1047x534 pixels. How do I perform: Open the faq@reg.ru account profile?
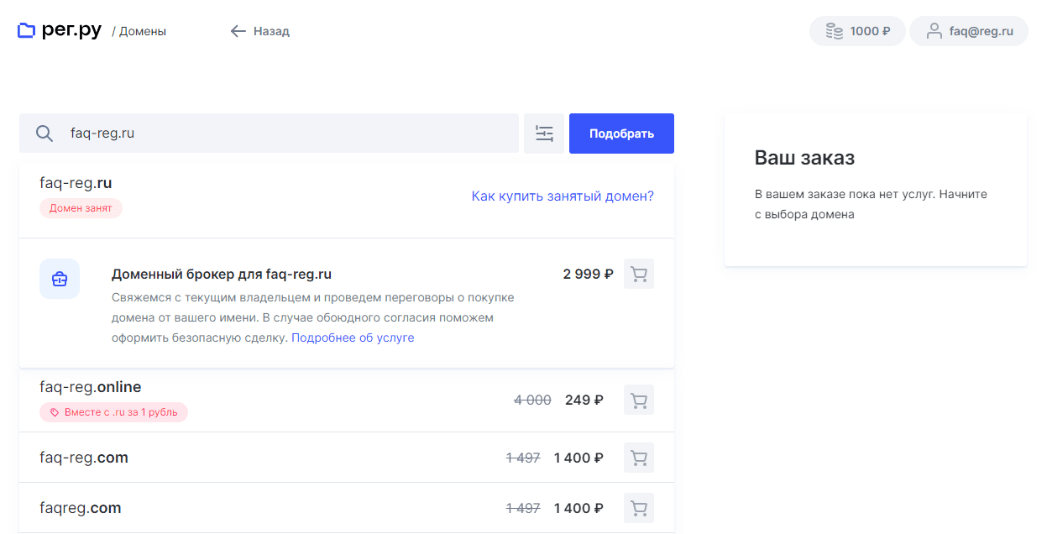click(968, 31)
